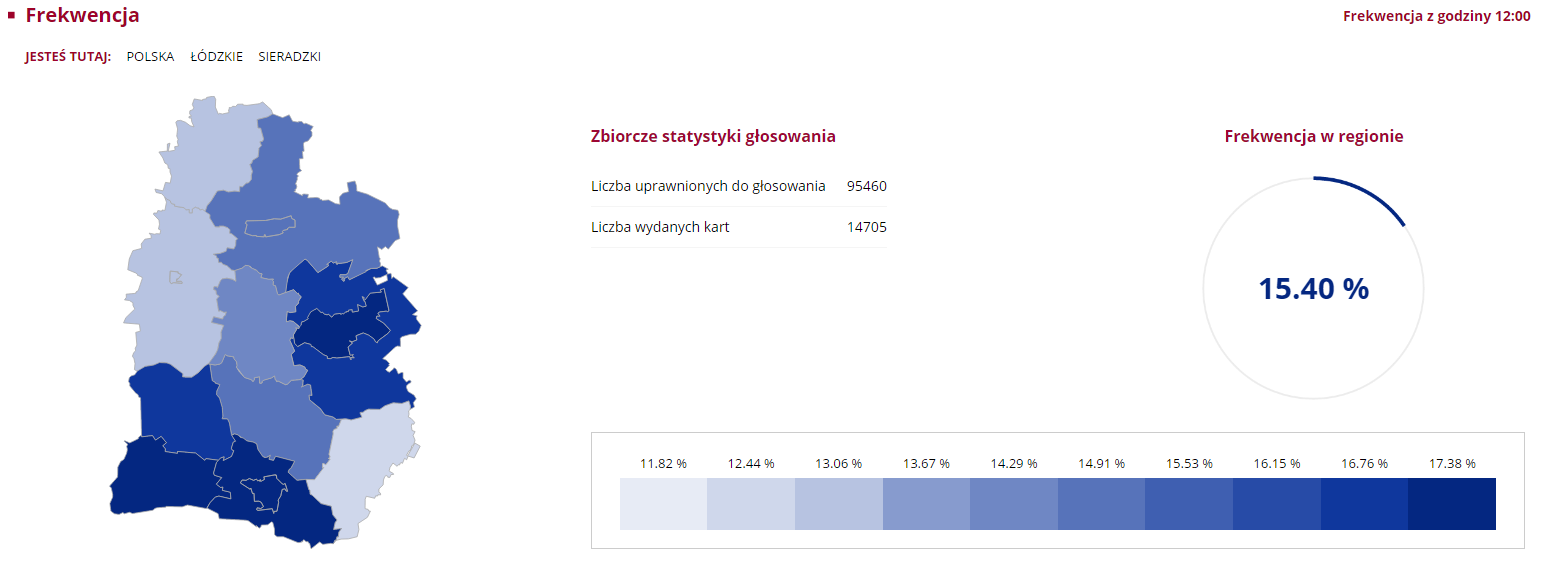1542x565 pixels.
Task: Click POLSKA in the breadcrumb trail
Action: pos(150,57)
